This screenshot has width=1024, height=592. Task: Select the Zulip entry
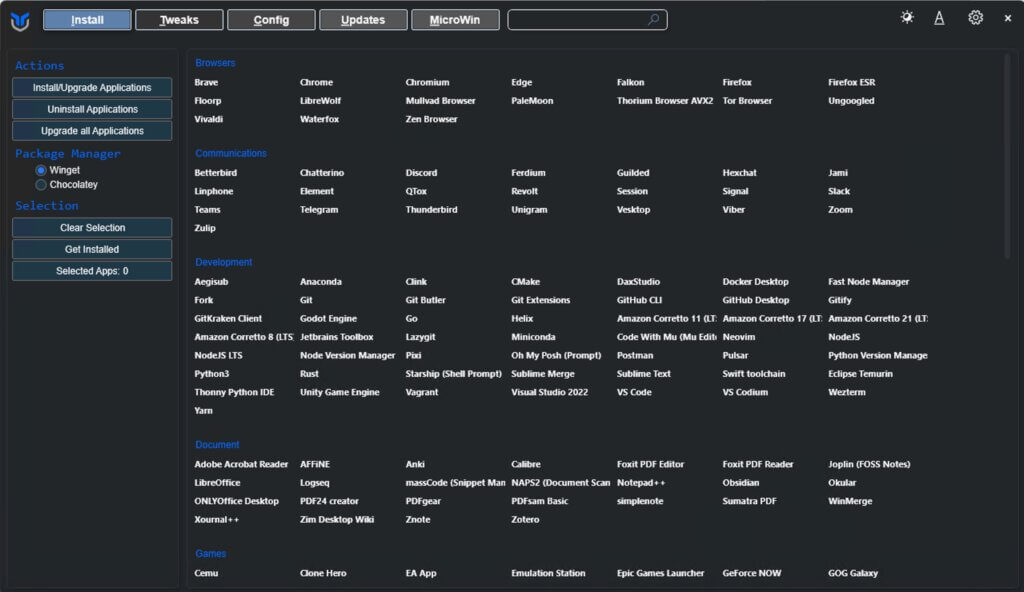pyautogui.click(x=205, y=228)
